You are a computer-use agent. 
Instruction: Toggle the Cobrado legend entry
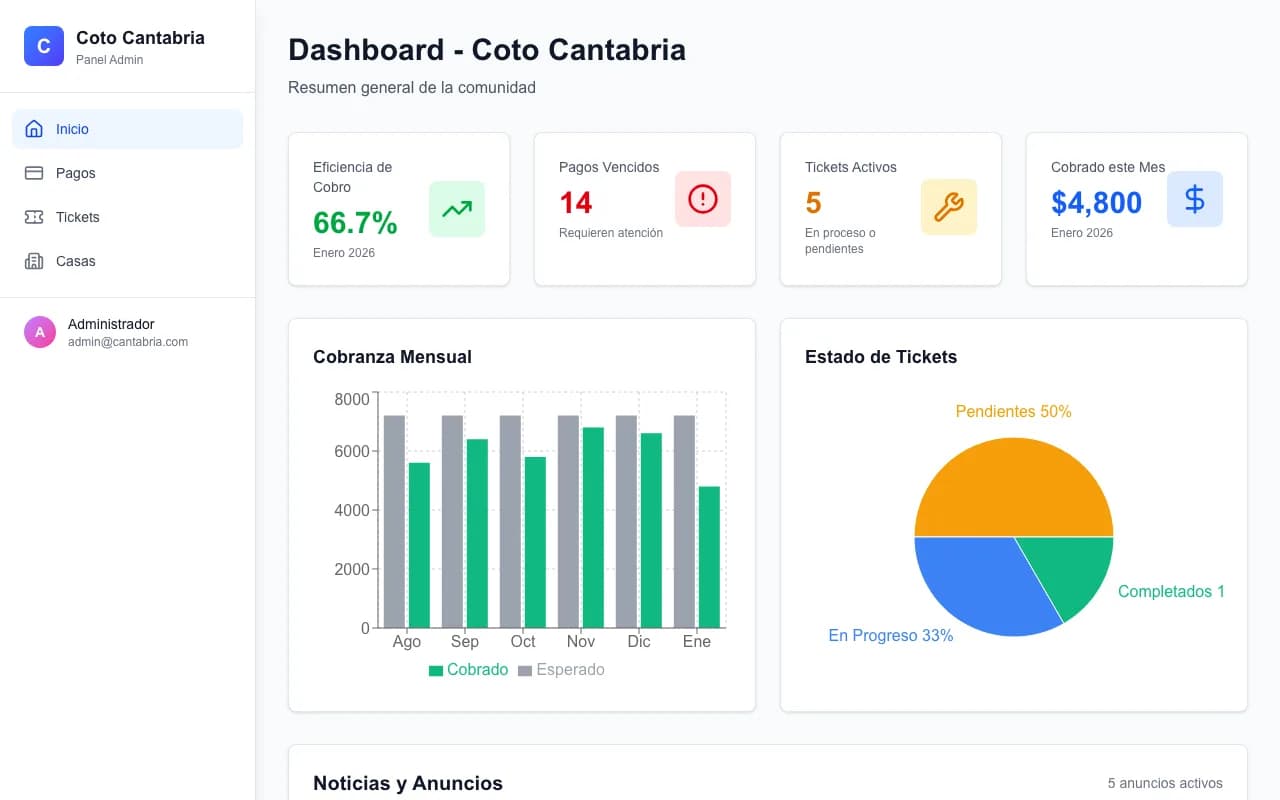coord(468,670)
